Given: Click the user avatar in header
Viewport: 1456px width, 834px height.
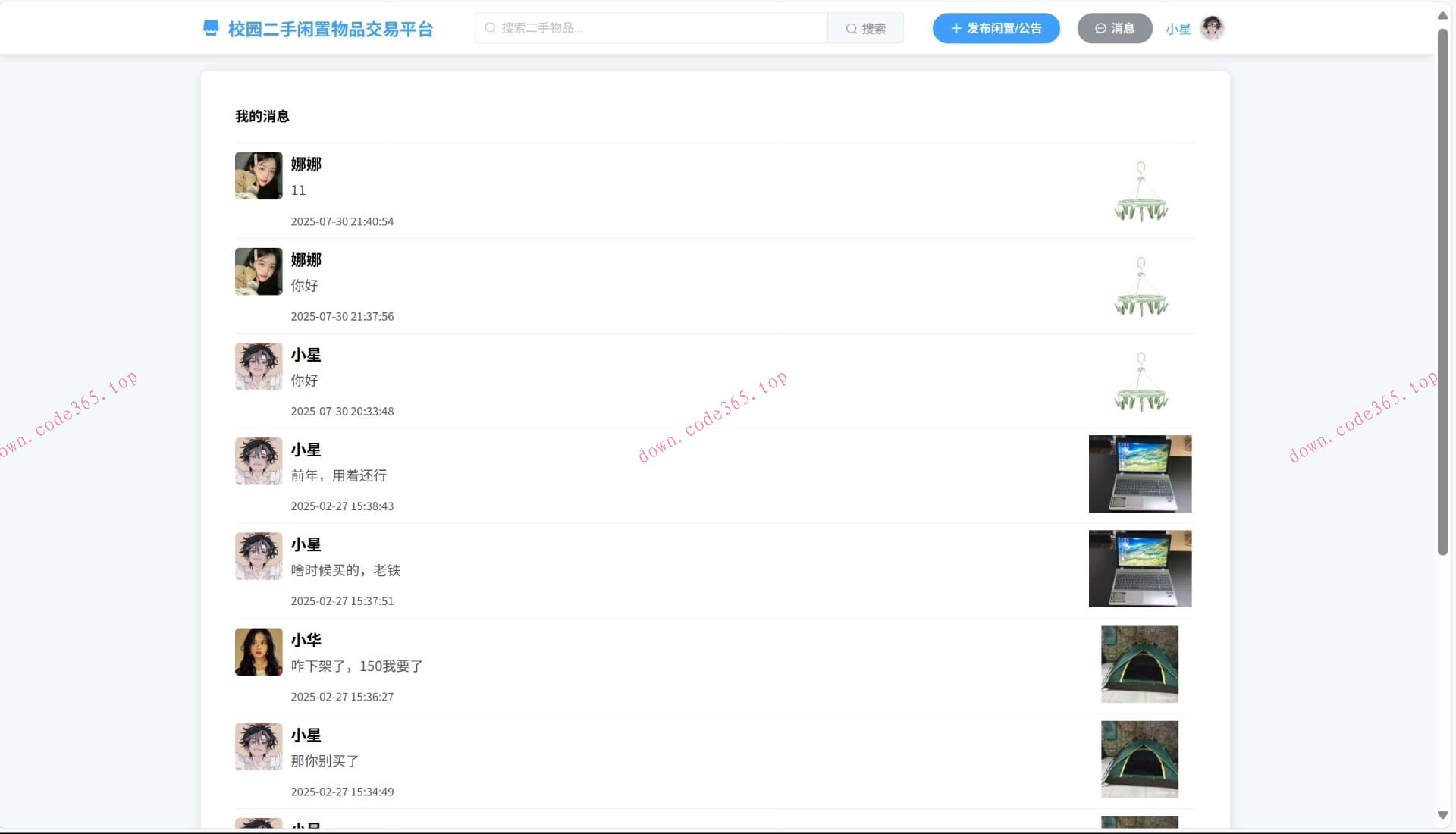Looking at the screenshot, I should click(1212, 28).
